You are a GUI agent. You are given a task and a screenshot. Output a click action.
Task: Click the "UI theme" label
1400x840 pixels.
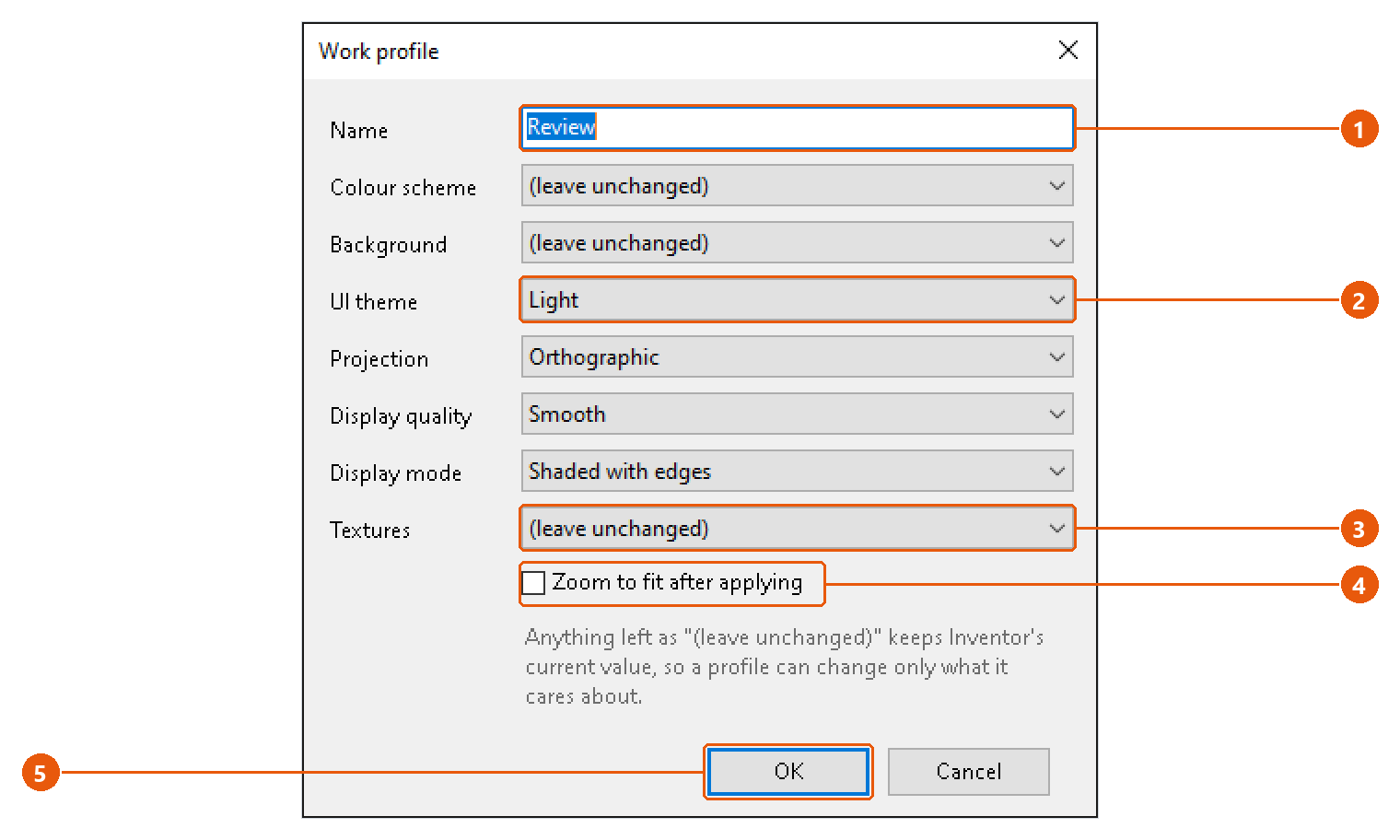(374, 302)
